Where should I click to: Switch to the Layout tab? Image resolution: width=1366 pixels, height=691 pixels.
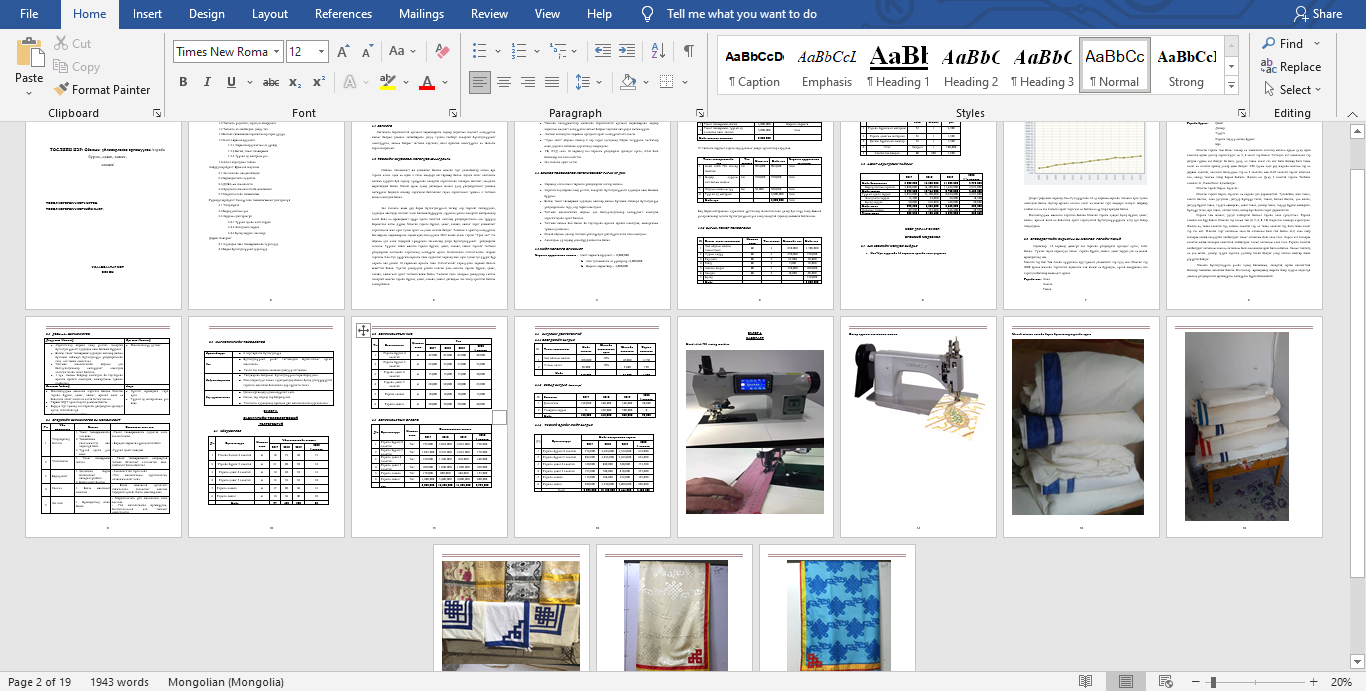point(270,14)
